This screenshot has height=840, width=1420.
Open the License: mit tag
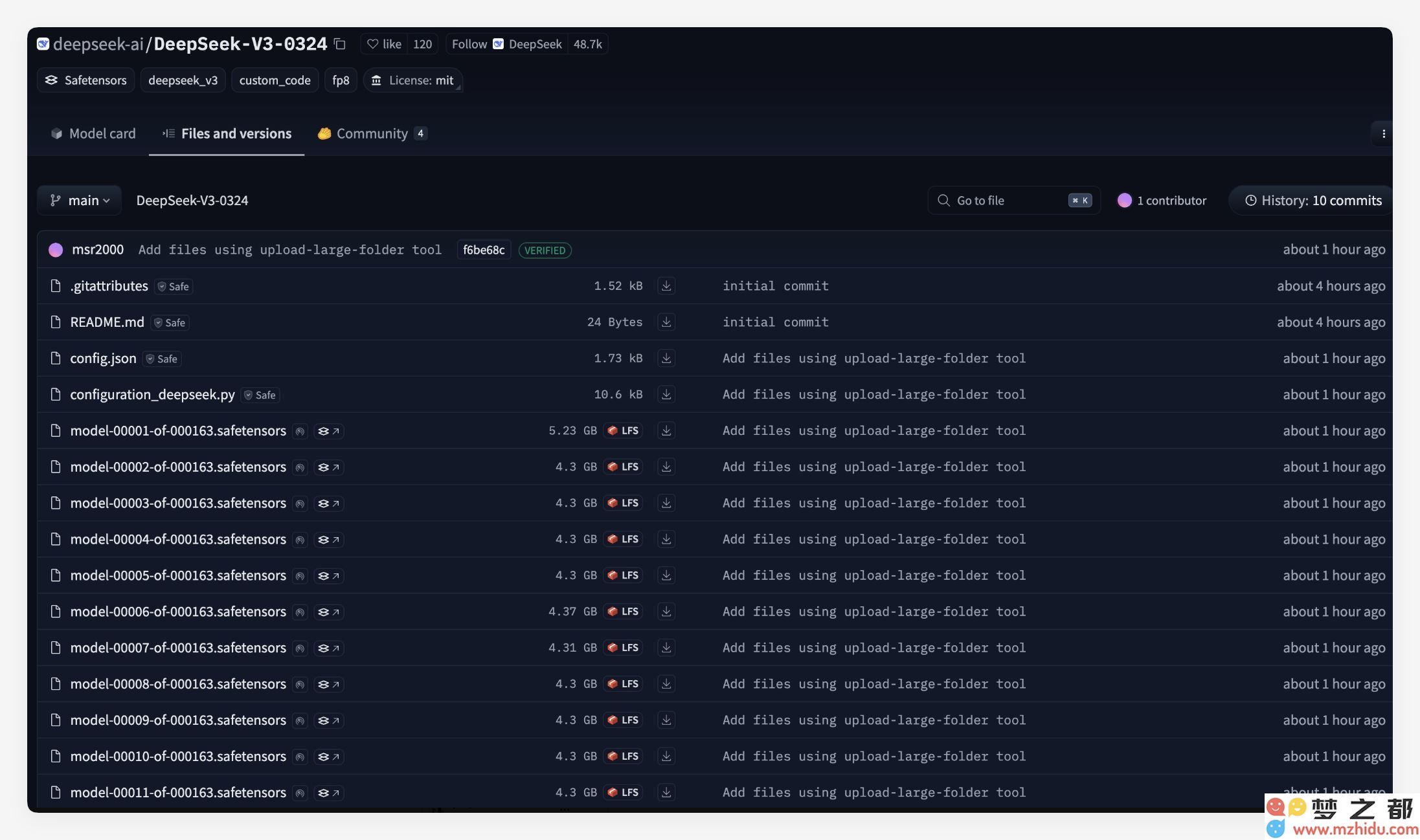[x=413, y=80]
